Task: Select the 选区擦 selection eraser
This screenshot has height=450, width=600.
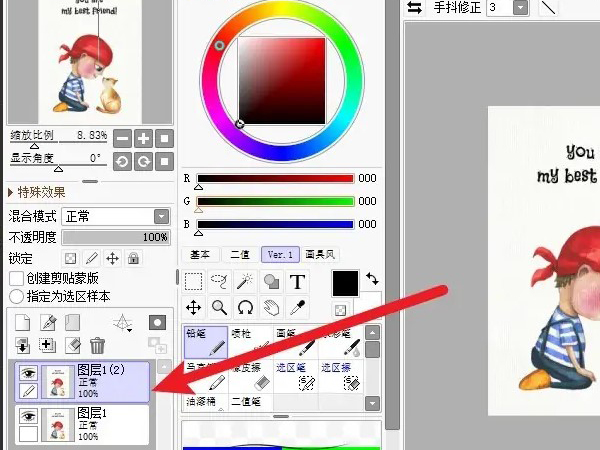Action: (341, 376)
